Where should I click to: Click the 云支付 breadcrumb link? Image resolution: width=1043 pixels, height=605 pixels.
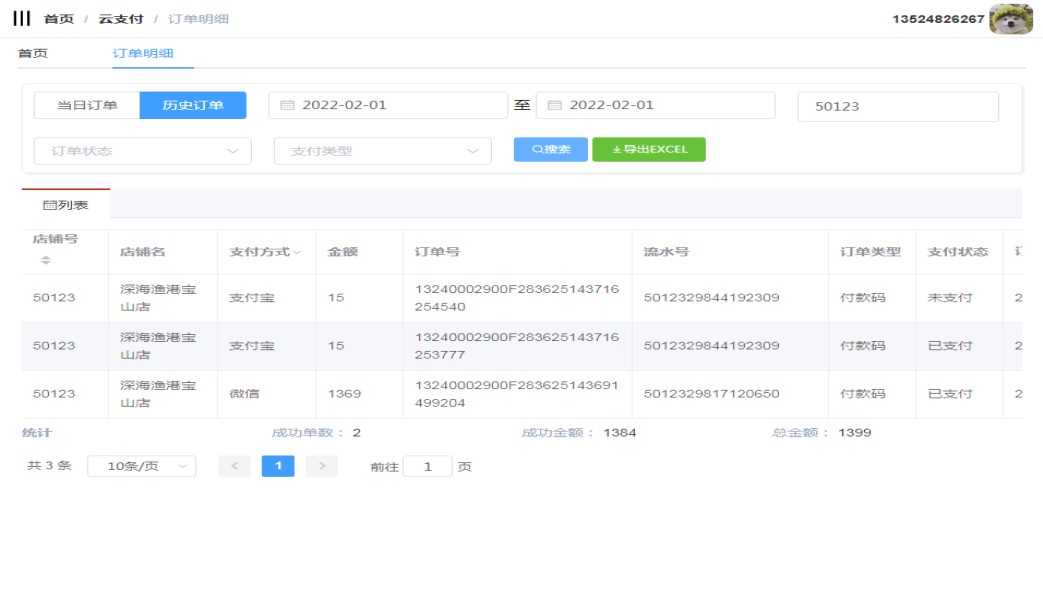(x=121, y=19)
